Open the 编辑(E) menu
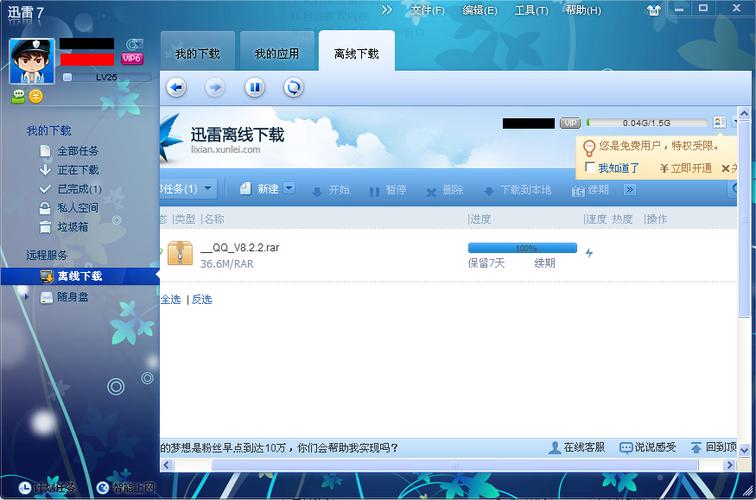Screen dimensions: 756x500 480,10
